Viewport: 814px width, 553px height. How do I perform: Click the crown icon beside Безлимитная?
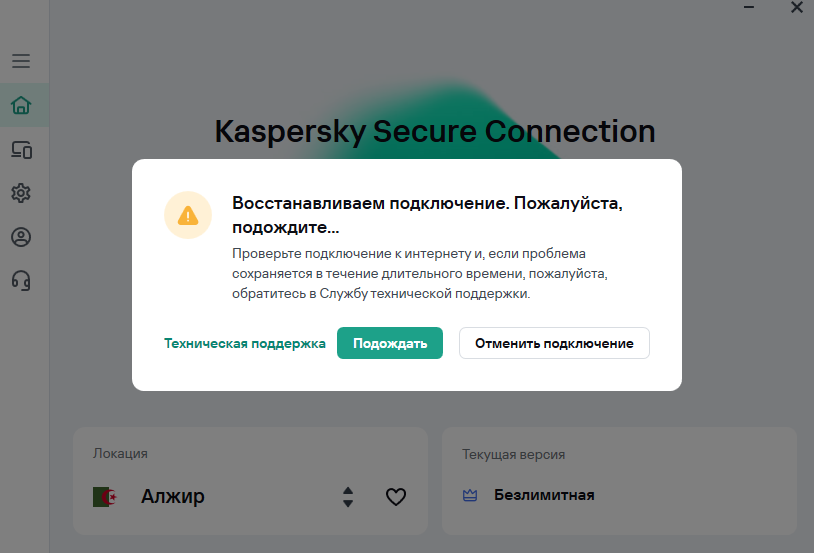471,495
